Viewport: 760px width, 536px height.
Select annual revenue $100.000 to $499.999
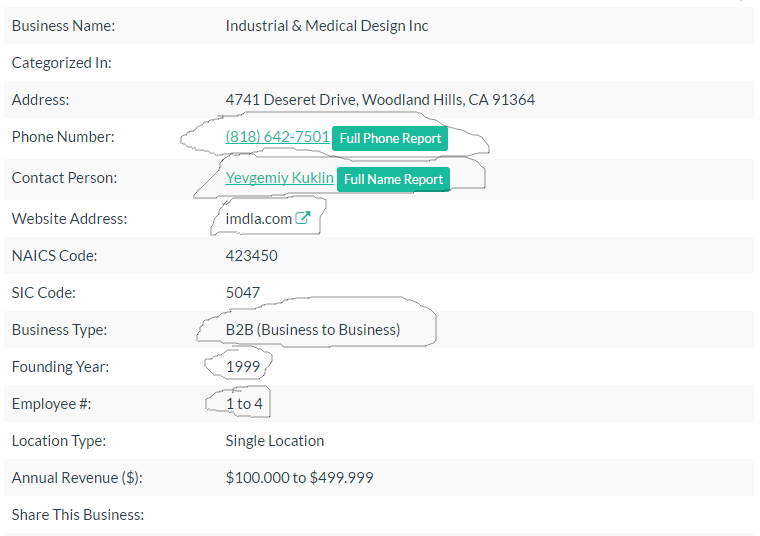pyautogui.click(x=300, y=478)
